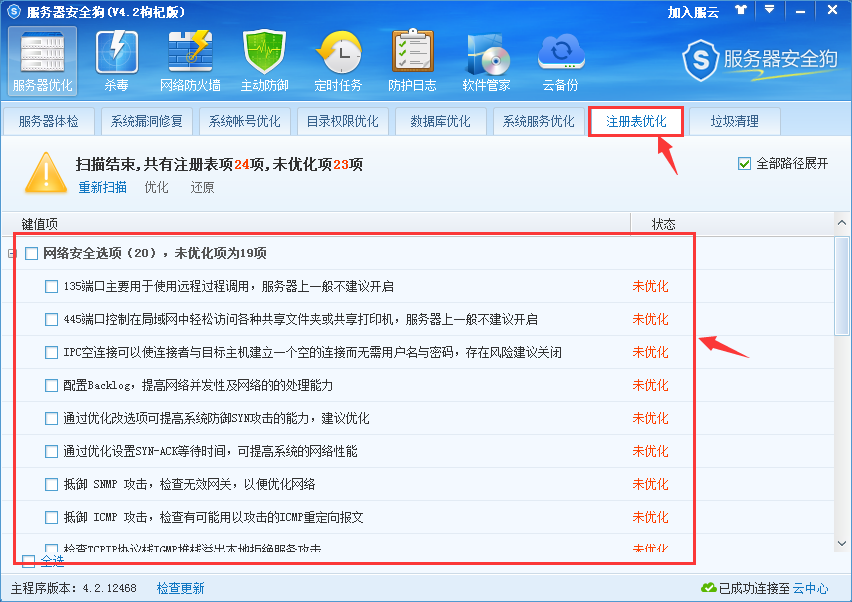Click the app shield icon in title bar
The height and width of the screenshot is (602, 852).
pos(14,11)
